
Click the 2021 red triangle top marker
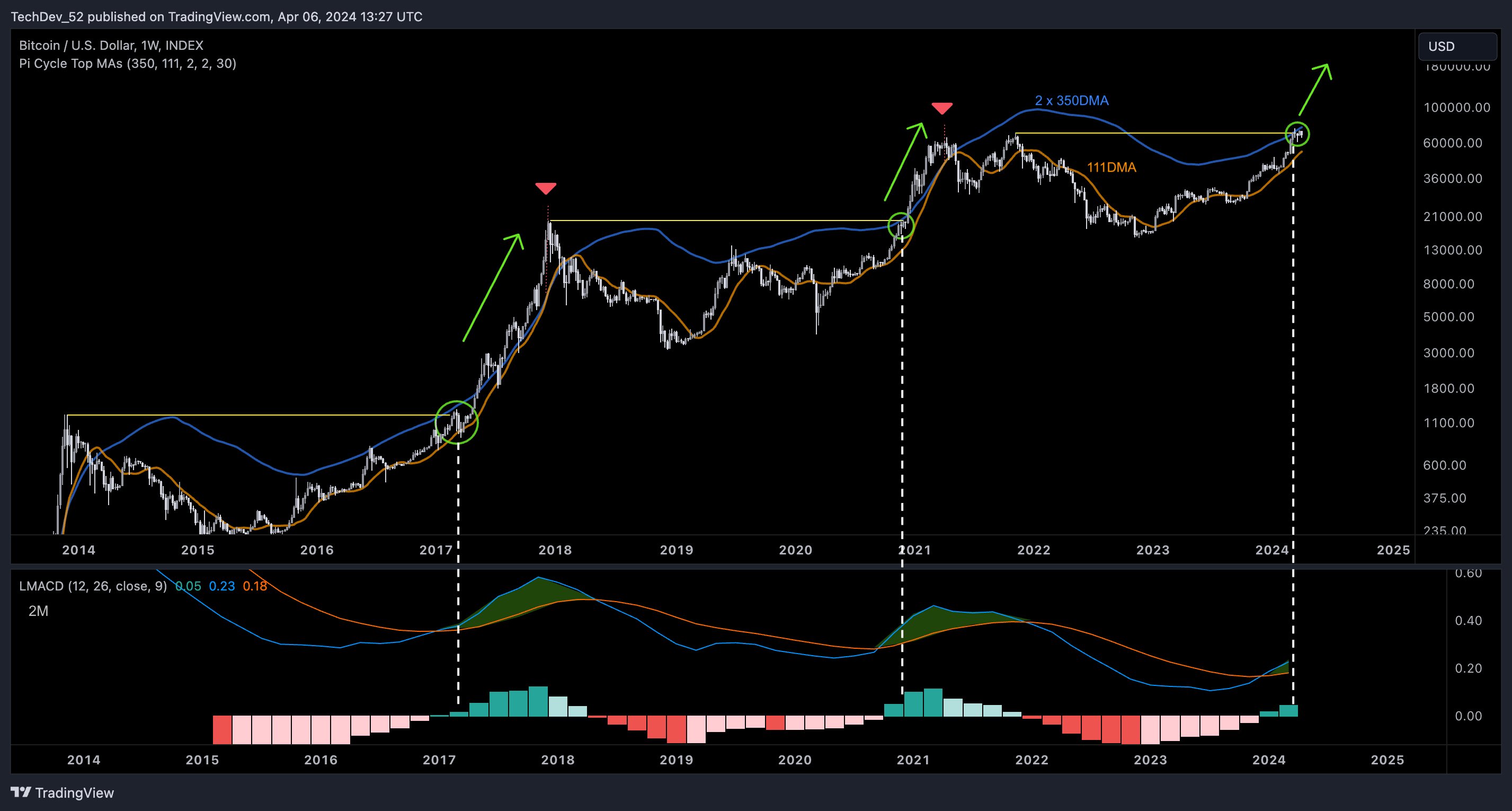[x=942, y=108]
